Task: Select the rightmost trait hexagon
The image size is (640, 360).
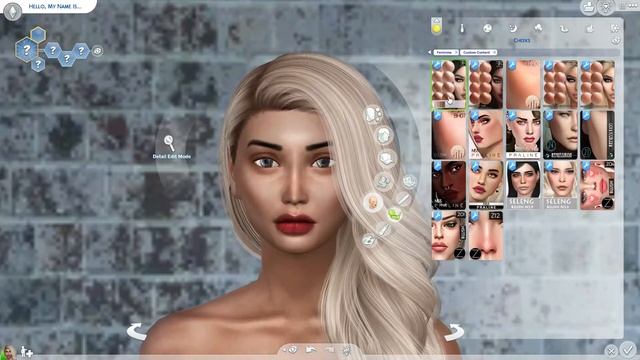Action: coord(81,51)
